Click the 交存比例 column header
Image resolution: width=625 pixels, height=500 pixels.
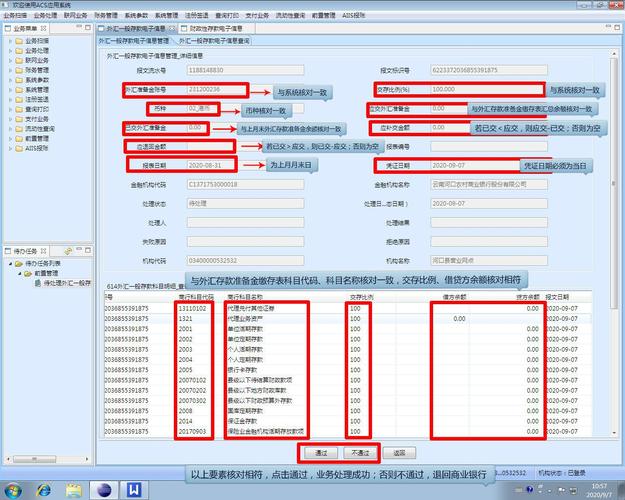pyautogui.click(x=361, y=297)
